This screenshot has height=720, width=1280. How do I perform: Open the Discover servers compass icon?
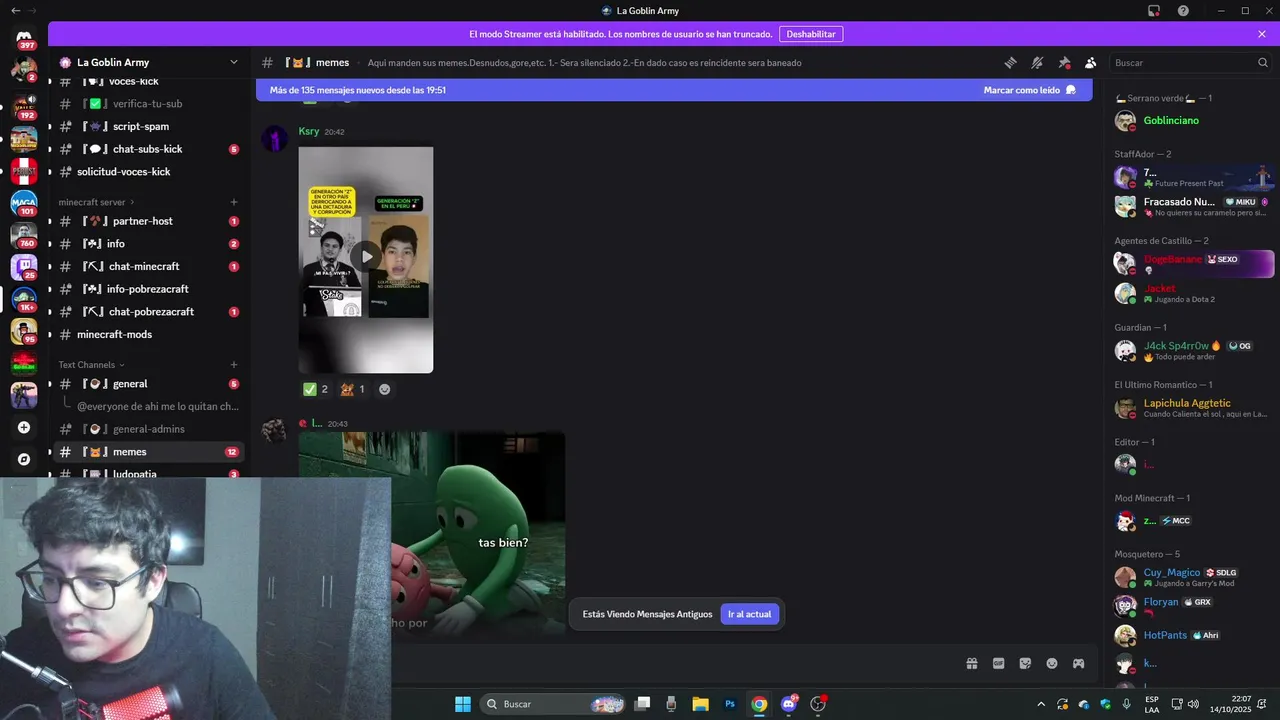pos(24,459)
